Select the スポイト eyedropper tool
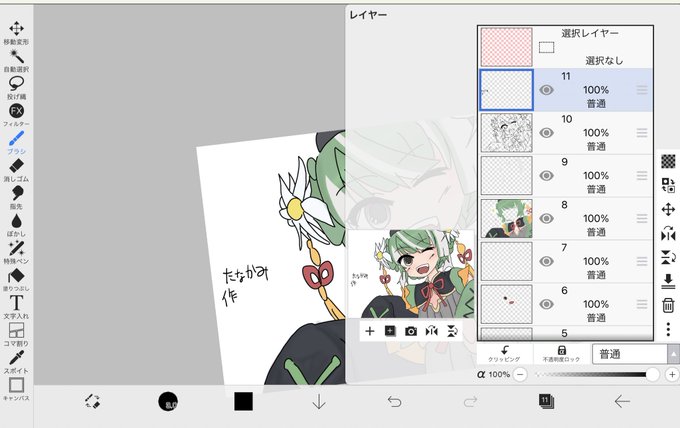The height and width of the screenshot is (428, 680). click(16, 362)
